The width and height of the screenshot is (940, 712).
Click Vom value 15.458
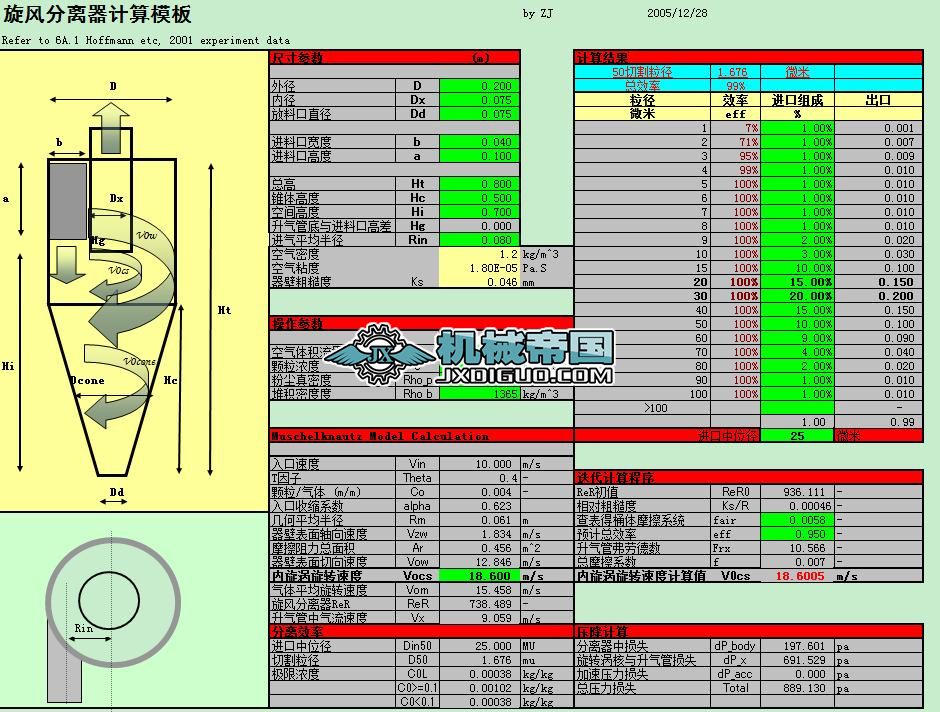[479, 590]
